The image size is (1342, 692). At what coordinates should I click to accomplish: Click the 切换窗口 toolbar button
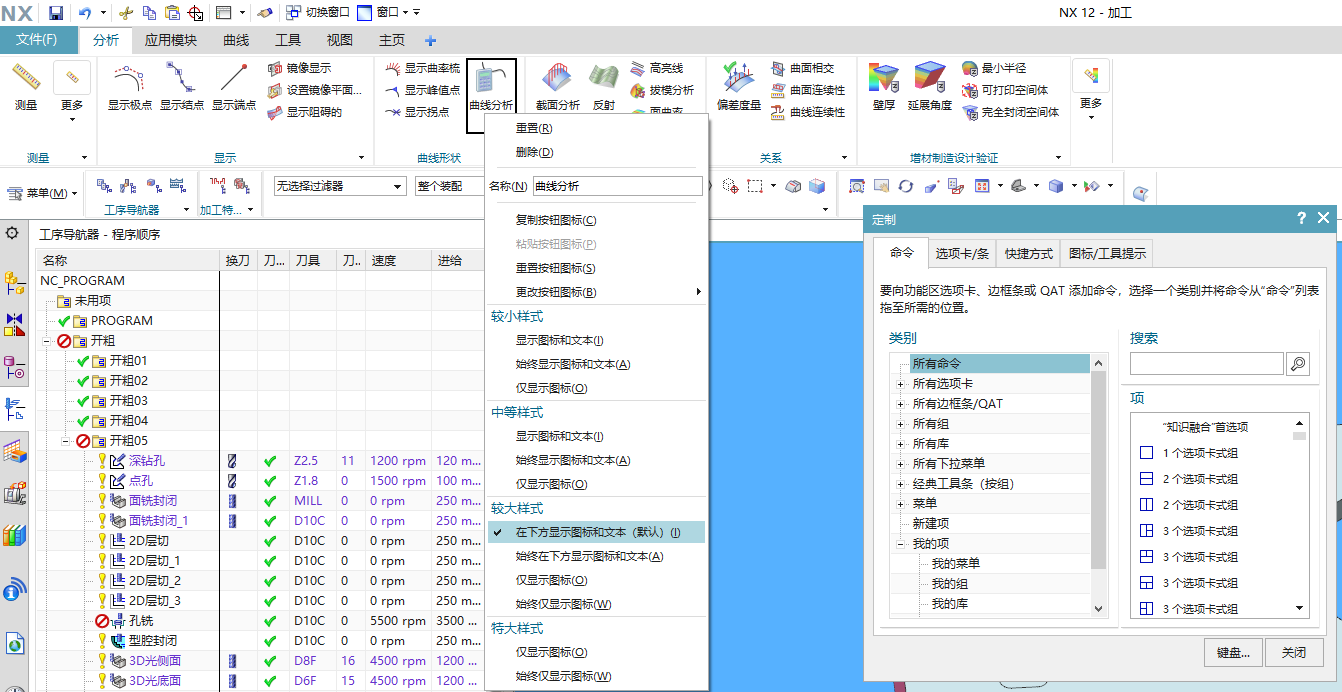318,13
